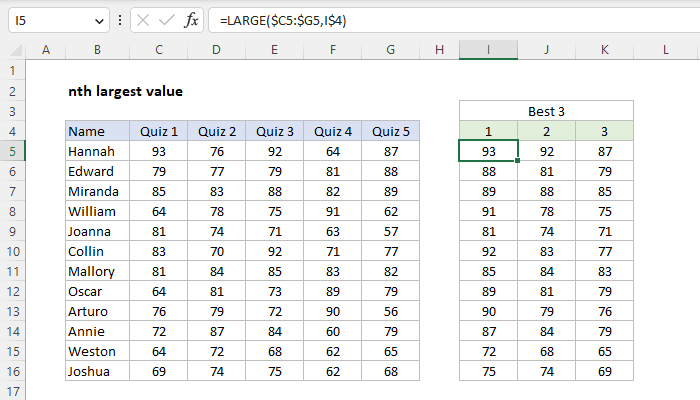Click the vertical dots name box resizer

120,20
